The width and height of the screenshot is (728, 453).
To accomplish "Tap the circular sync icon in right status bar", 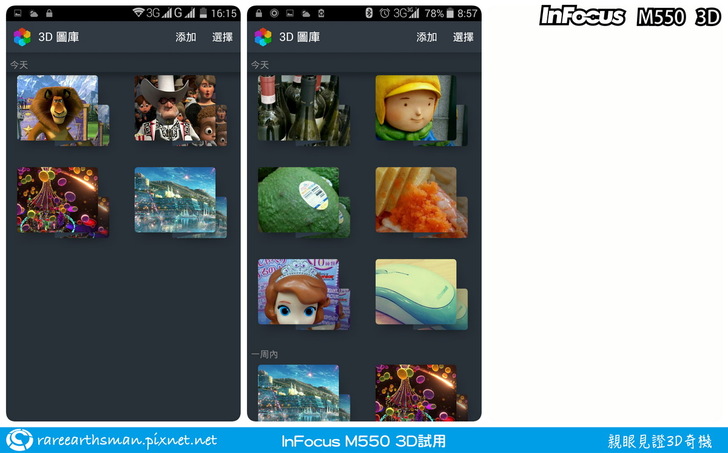I will pos(274,13).
